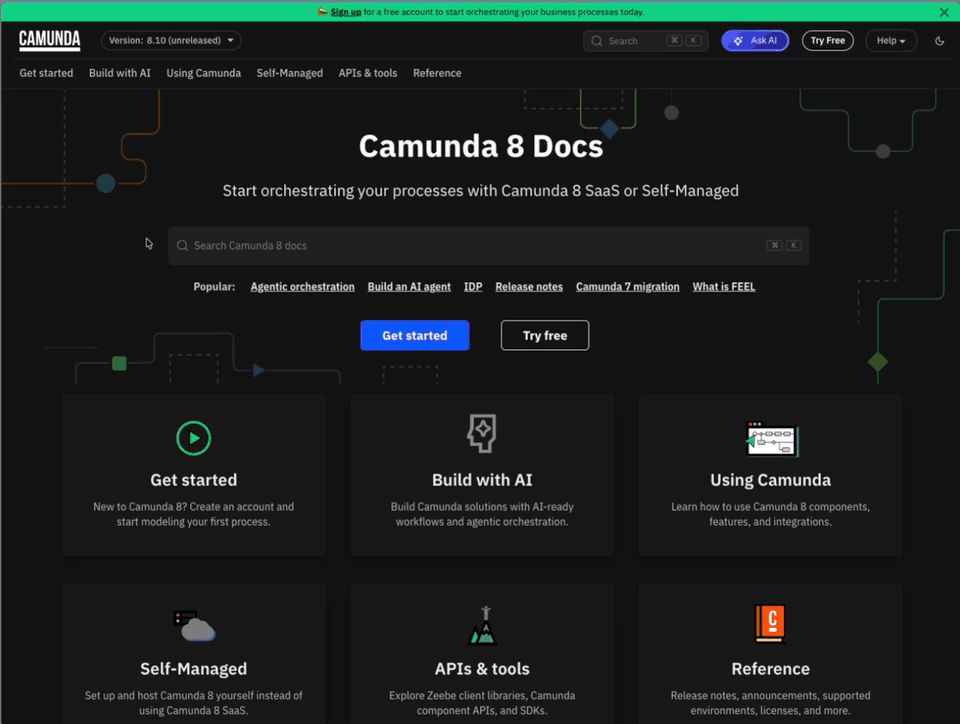Click magnifier icon in main search bar

click(x=182, y=245)
